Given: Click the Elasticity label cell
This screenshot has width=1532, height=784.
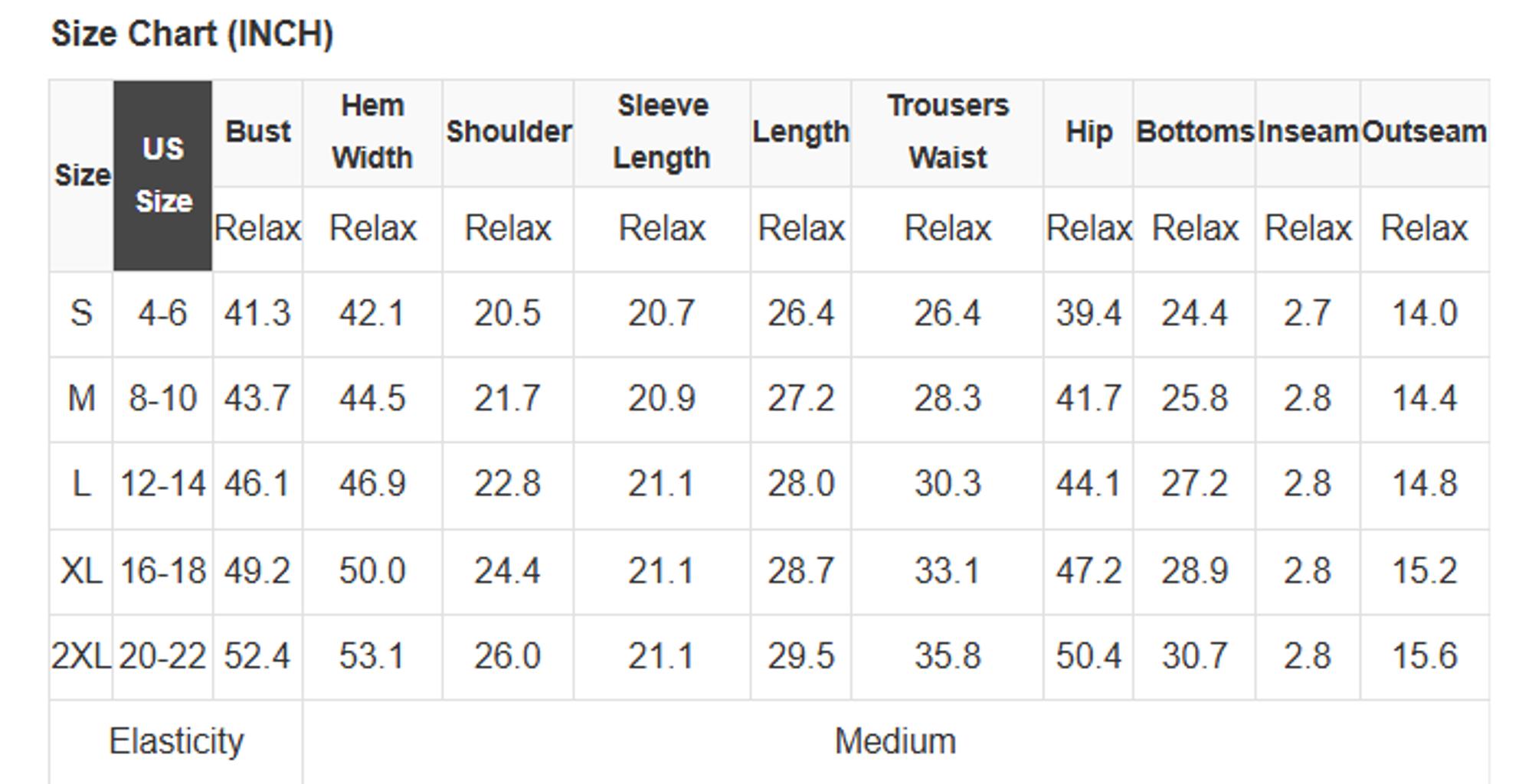Looking at the screenshot, I should pyautogui.click(x=176, y=741).
